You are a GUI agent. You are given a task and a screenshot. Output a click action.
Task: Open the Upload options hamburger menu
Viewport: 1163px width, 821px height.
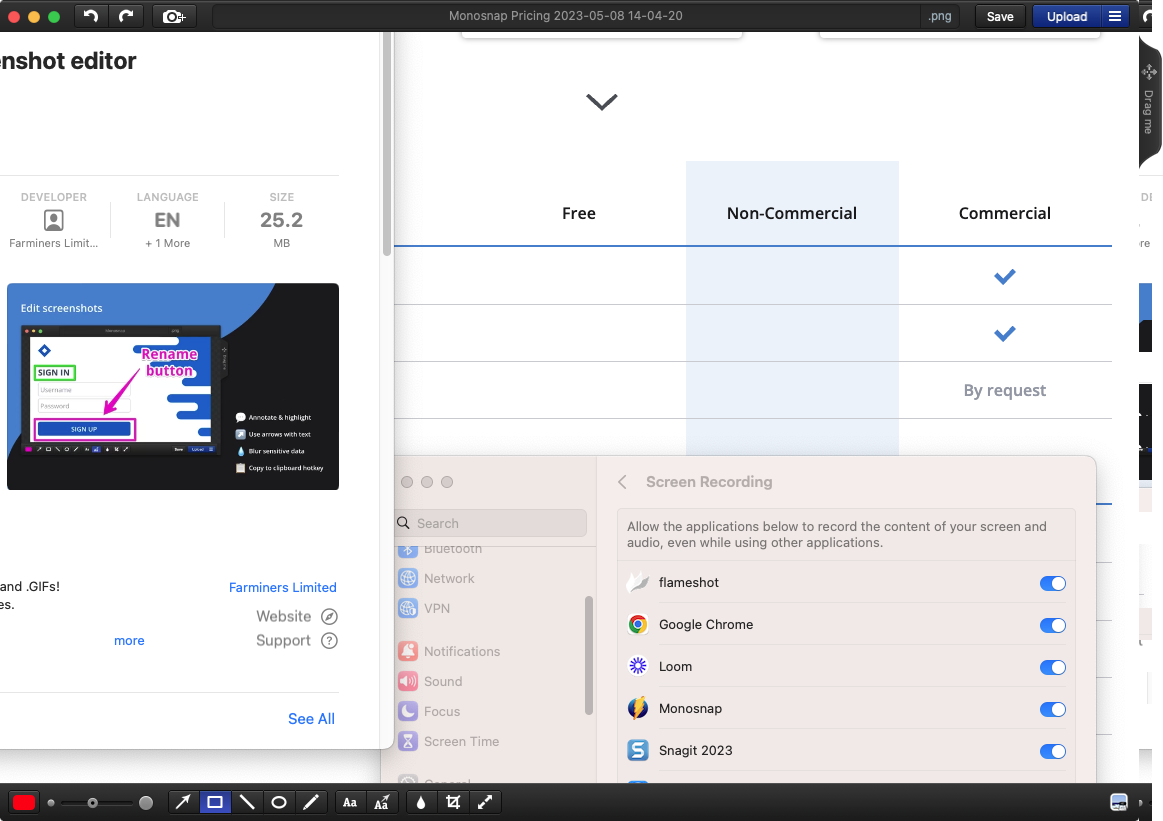(1115, 16)
